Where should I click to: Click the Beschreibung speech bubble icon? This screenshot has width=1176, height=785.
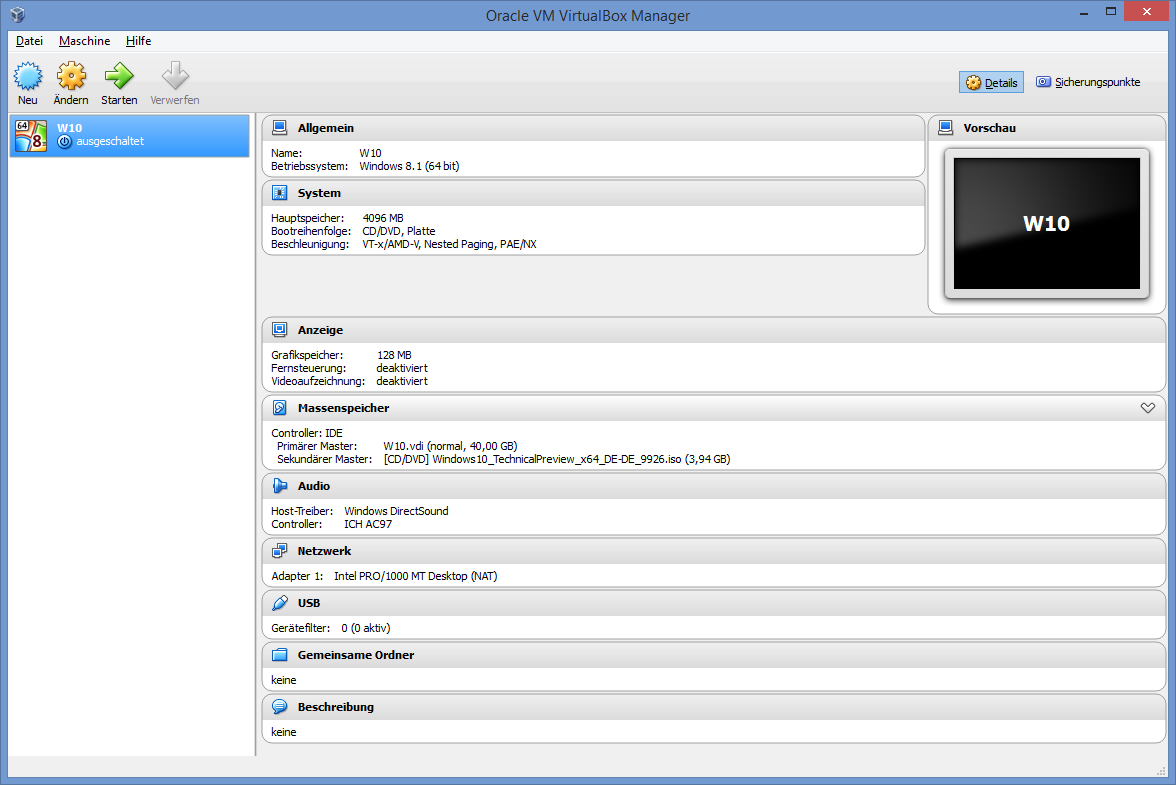[x=280, y=707]
